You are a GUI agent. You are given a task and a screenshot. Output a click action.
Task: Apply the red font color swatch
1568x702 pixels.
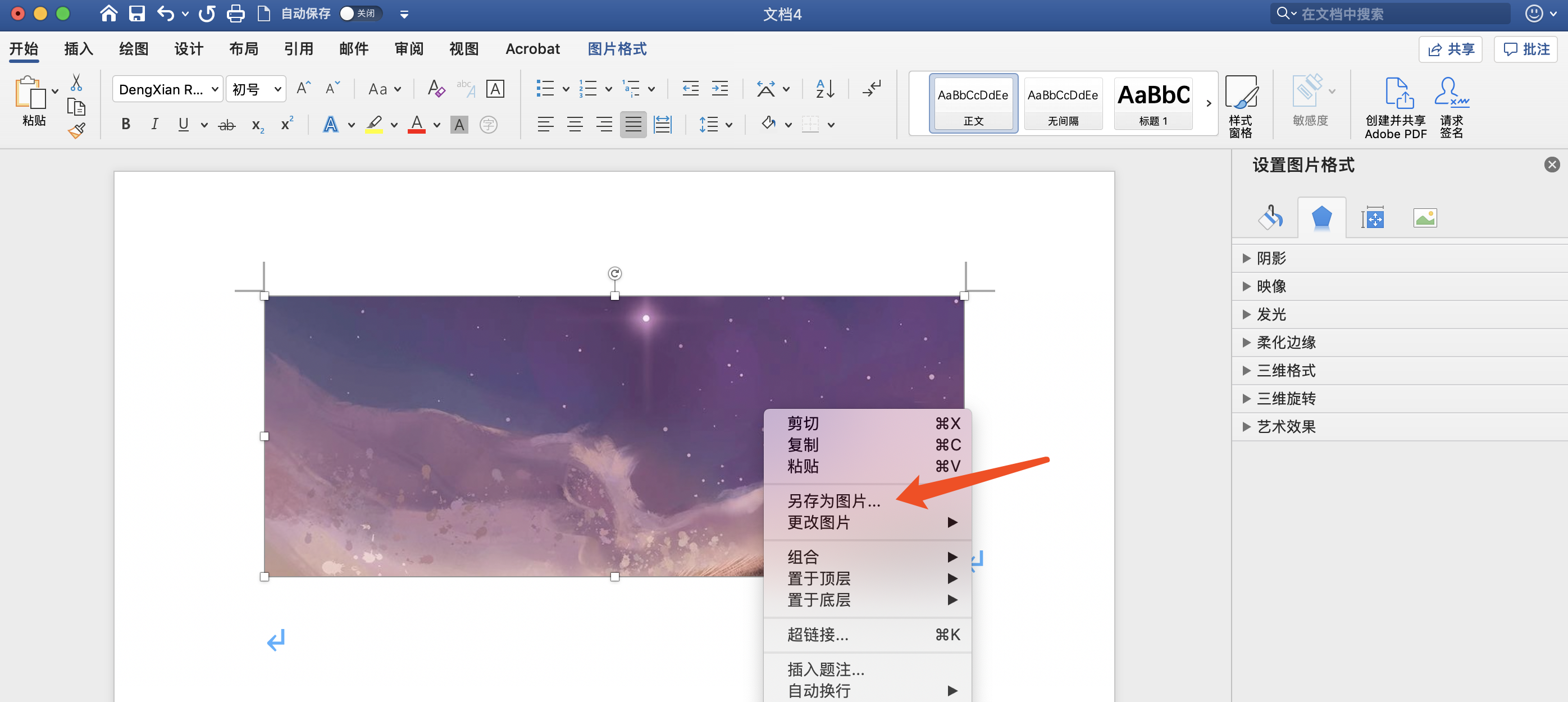click(x=416, y=124)
